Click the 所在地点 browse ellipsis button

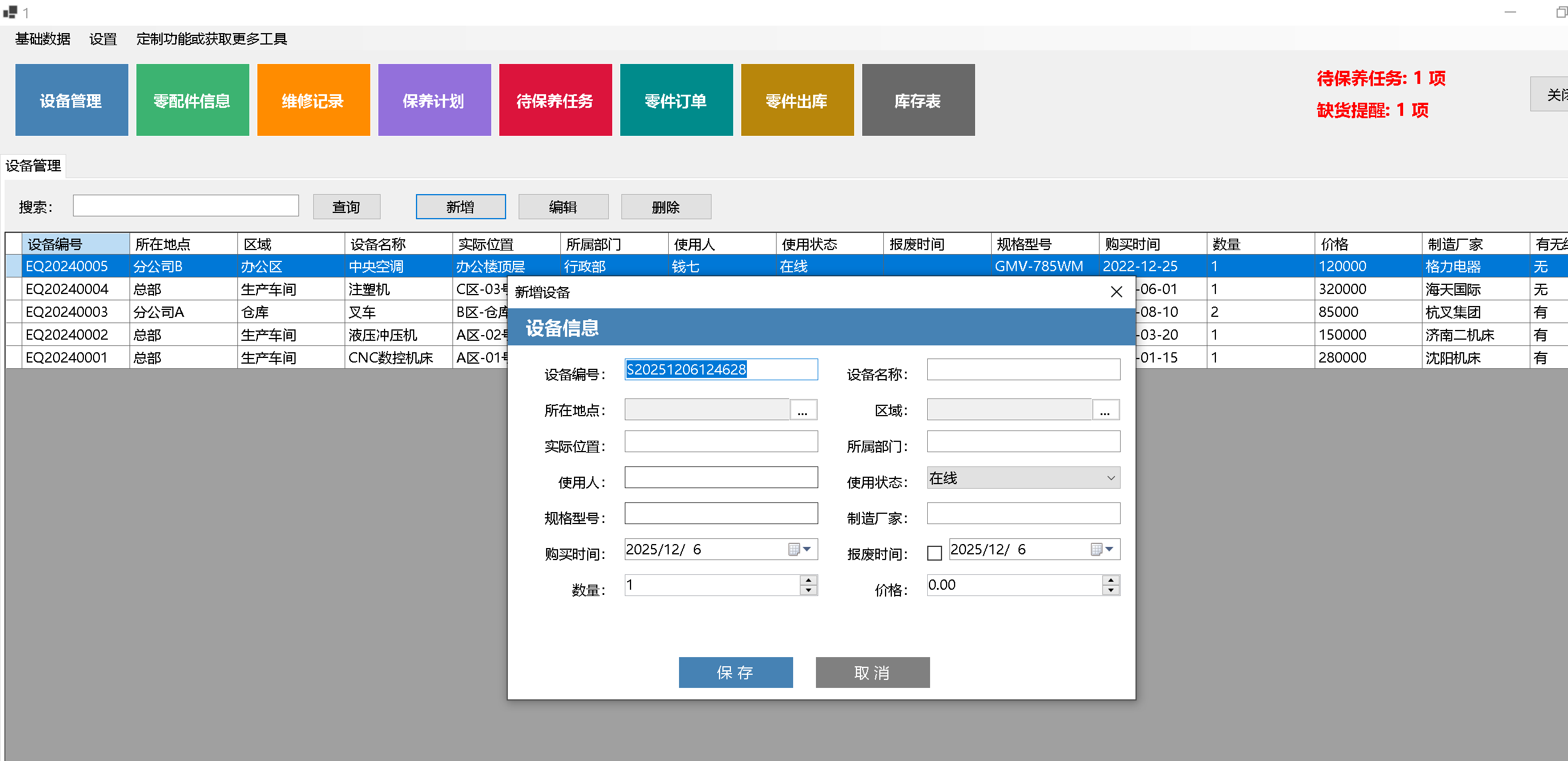click(x=802, y=410)
